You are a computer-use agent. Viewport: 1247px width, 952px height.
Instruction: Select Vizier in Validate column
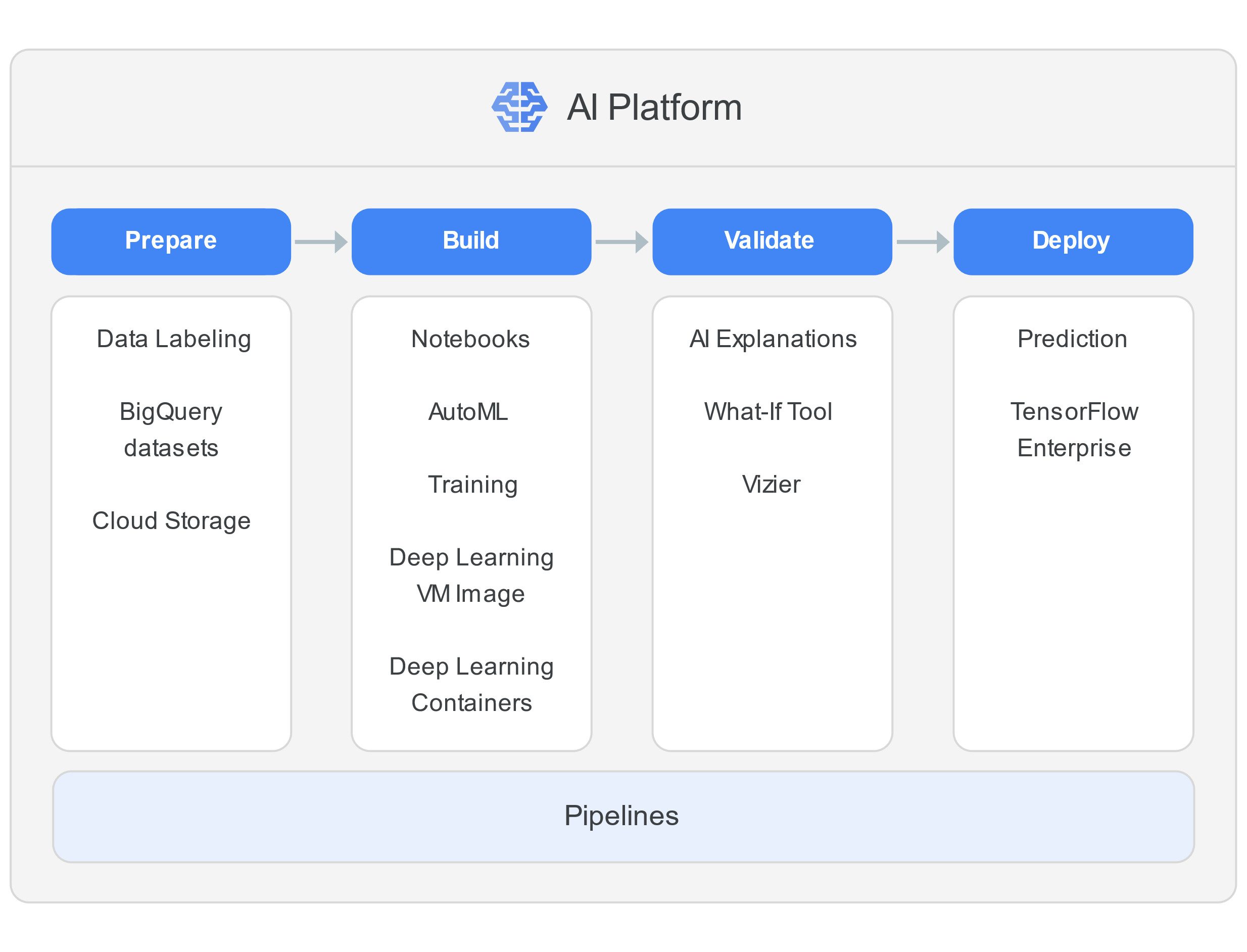pyautogui.click(x=771, y=485)
